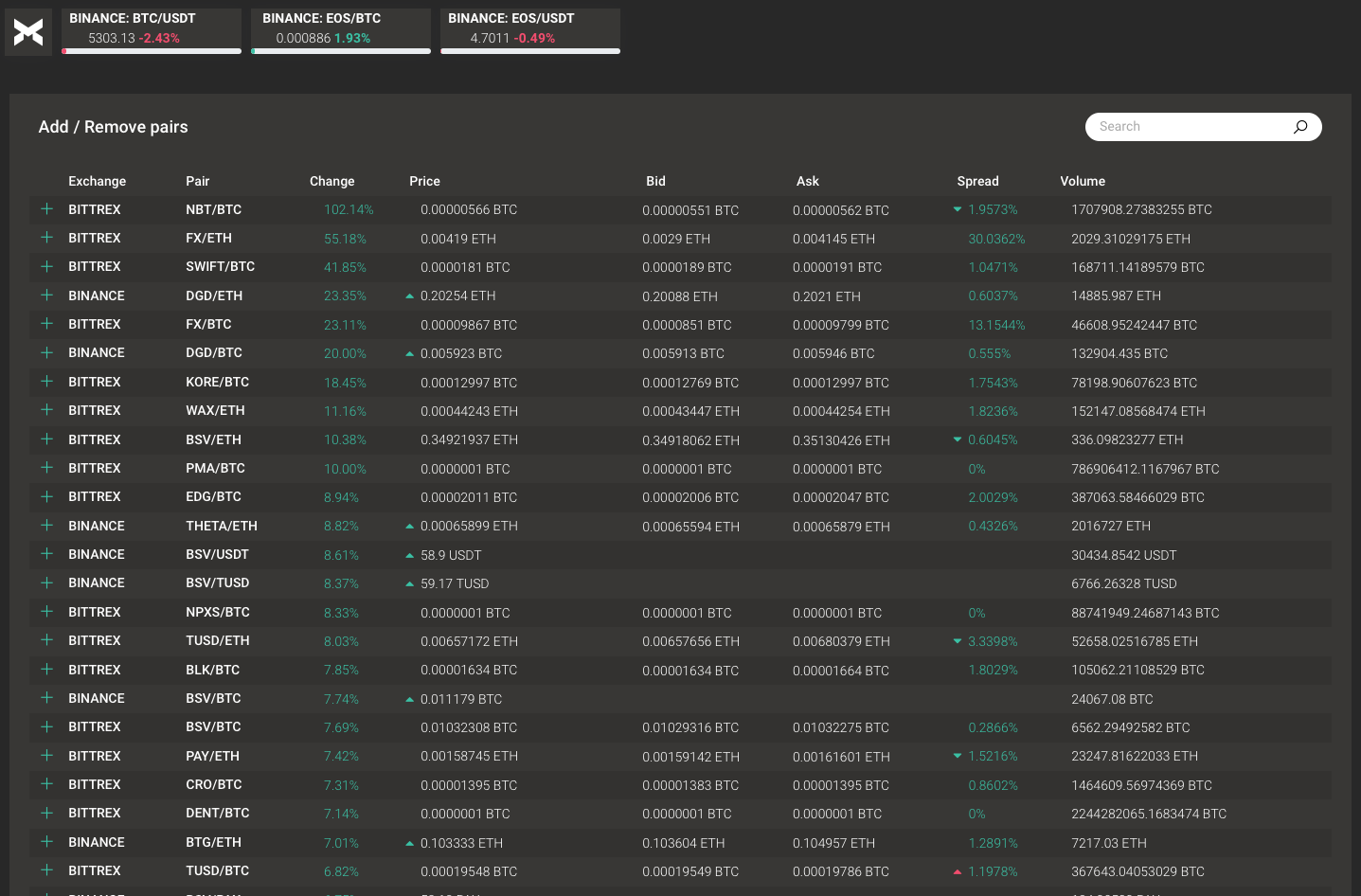
Task: Add the BITTREX DENT/BTC pair
Action: 46,813
